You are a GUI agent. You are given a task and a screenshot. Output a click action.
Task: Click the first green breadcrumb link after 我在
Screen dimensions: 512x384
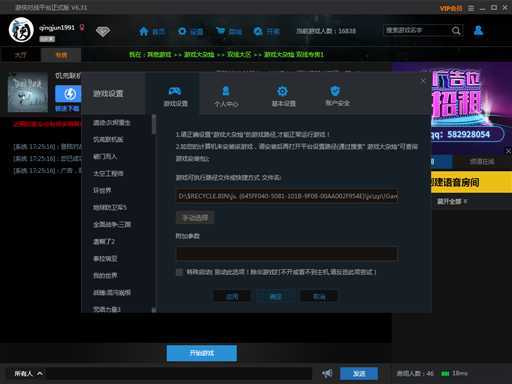point(159,54)
